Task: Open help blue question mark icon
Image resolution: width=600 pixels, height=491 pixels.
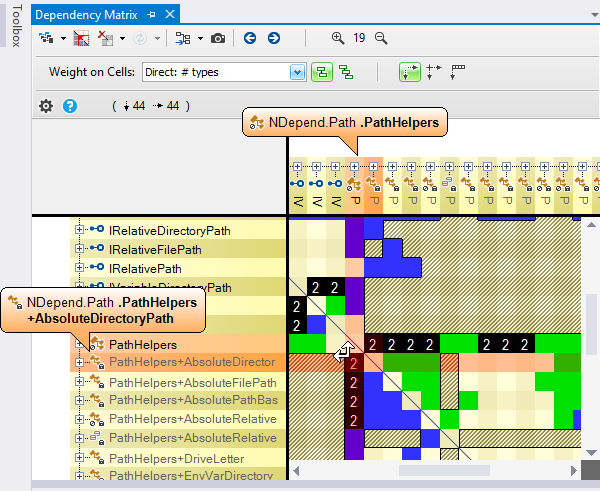Action: [70, 106]
